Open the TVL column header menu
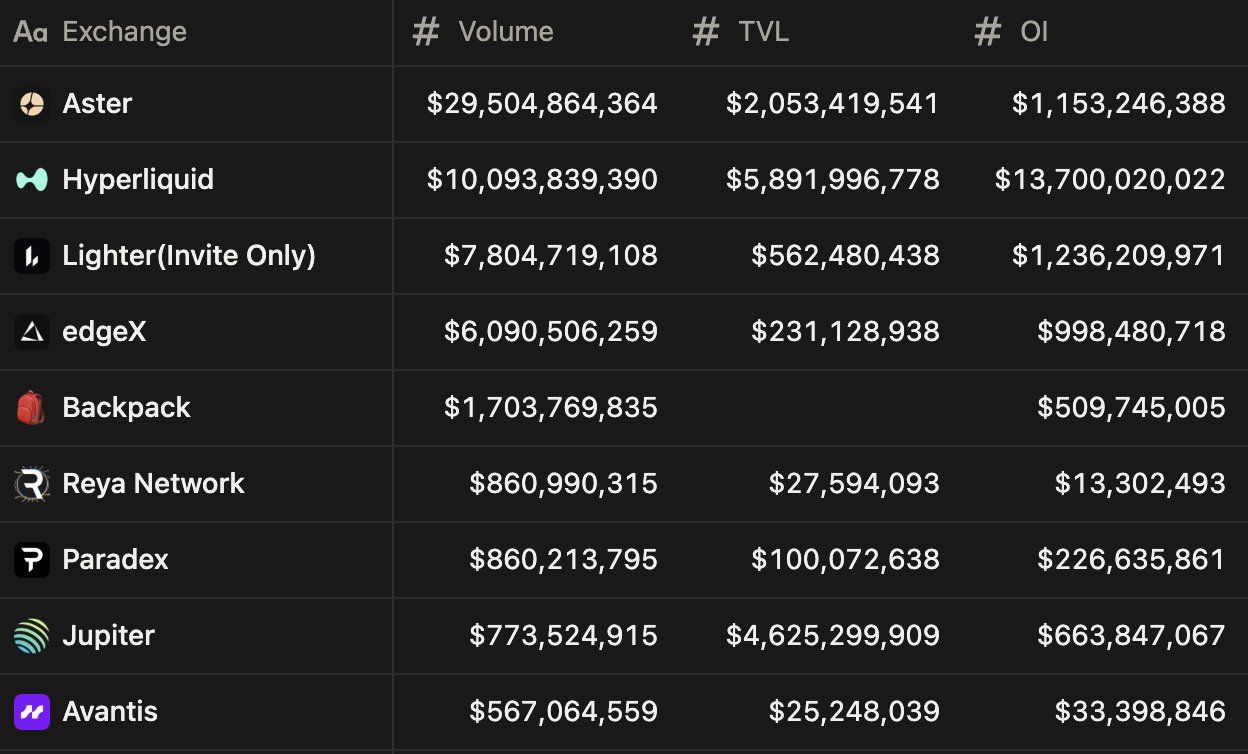 (763, 32)
